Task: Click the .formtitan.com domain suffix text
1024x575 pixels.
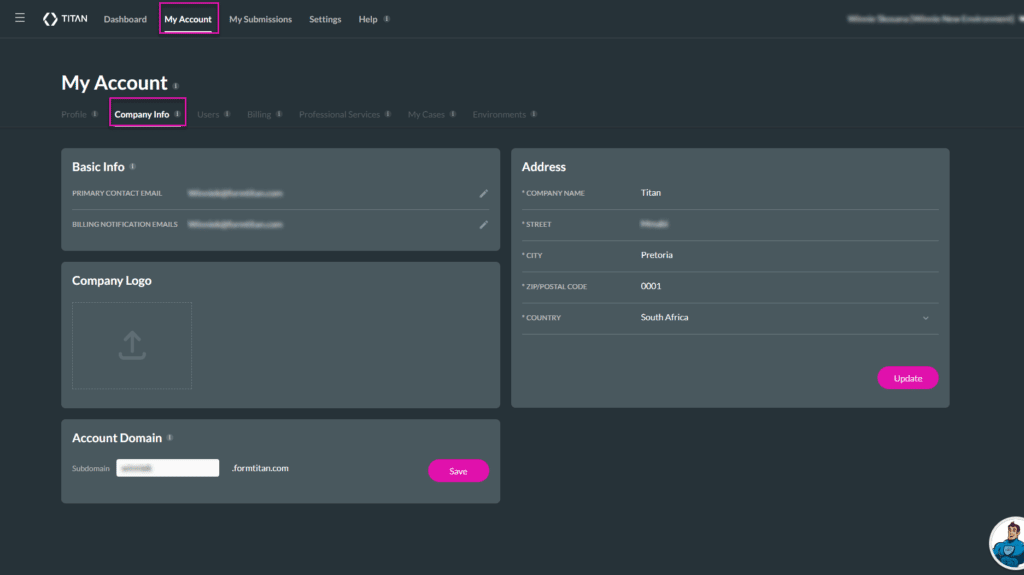Action: [260, 468]
